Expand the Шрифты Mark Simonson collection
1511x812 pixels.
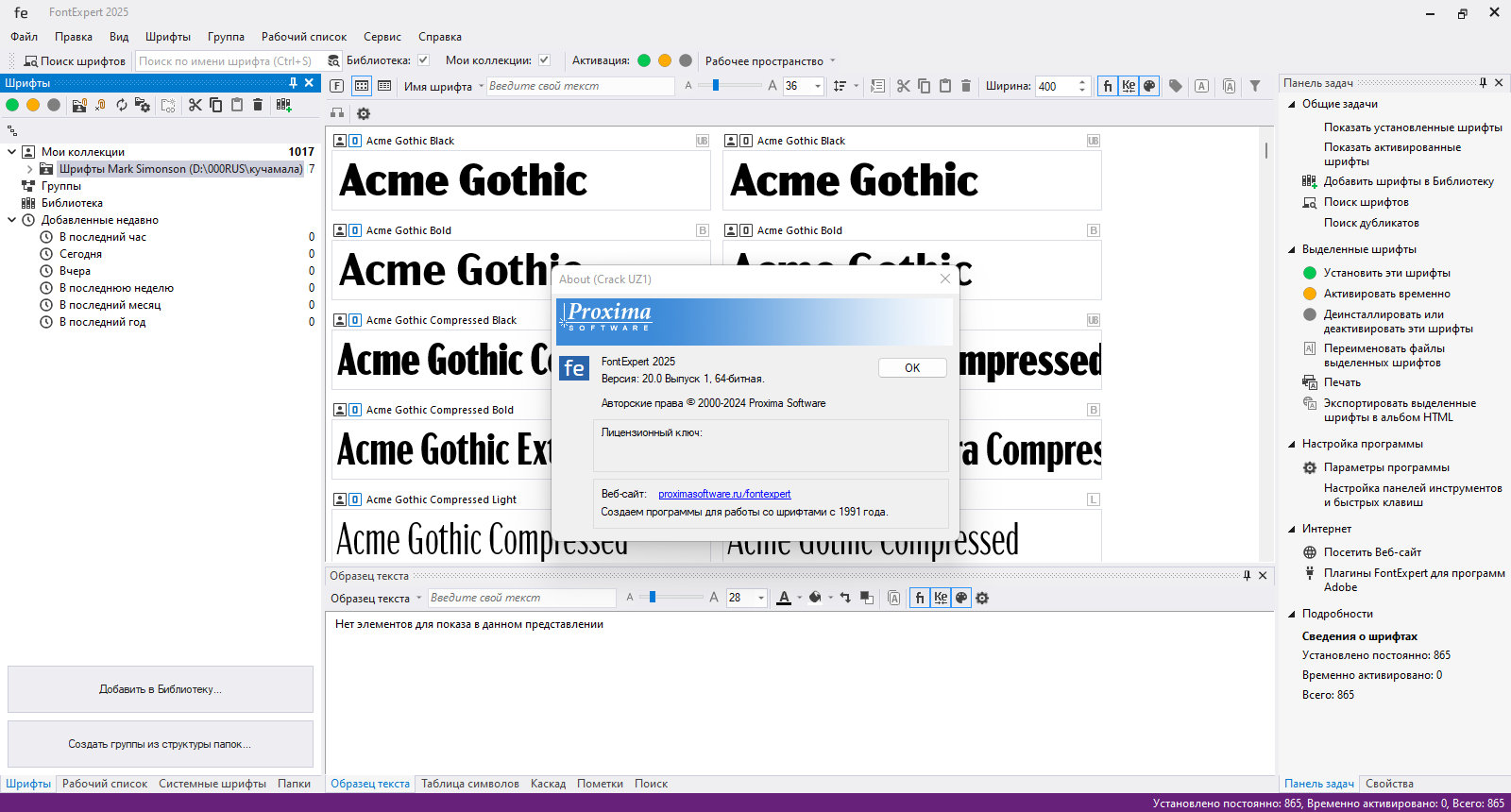click(29, 169)
